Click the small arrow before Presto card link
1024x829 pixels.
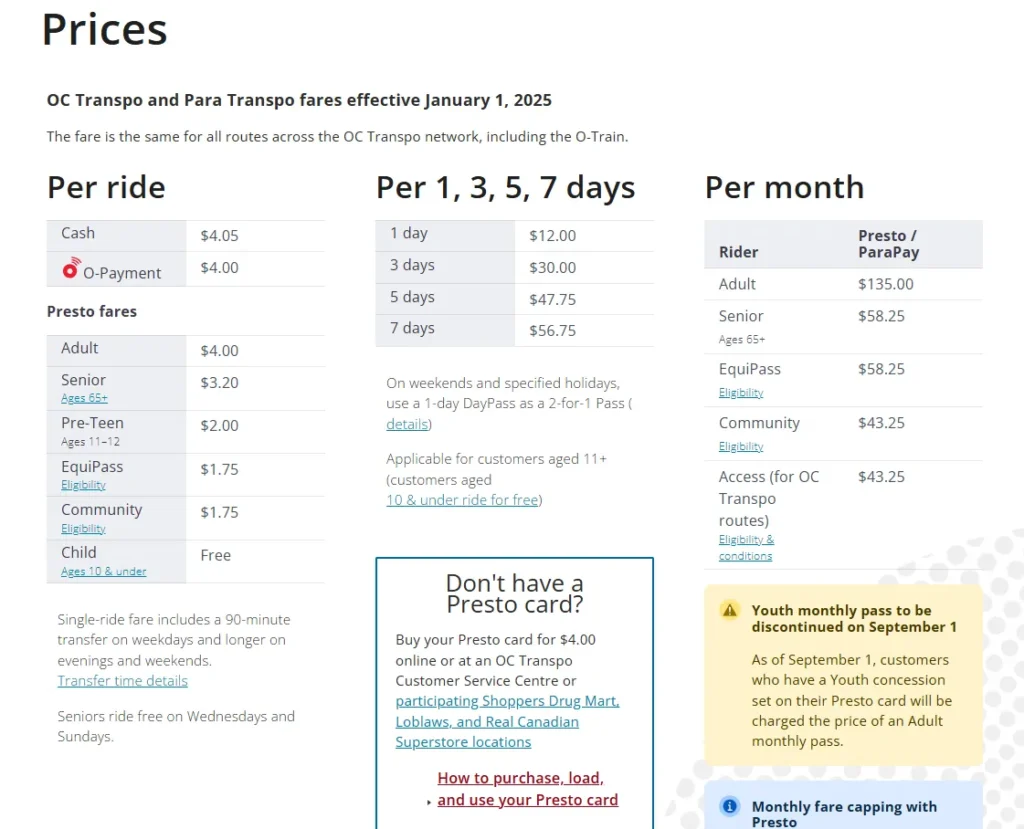coord(429,802)
